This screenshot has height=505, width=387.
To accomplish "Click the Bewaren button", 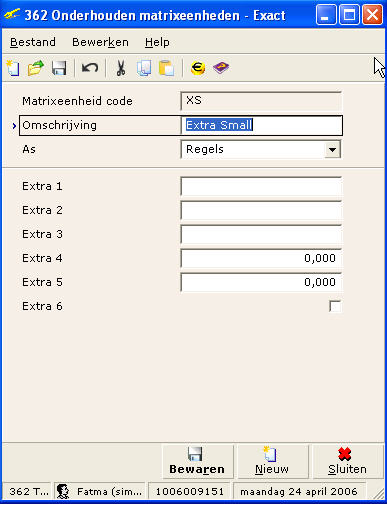I will pos(197,461).
